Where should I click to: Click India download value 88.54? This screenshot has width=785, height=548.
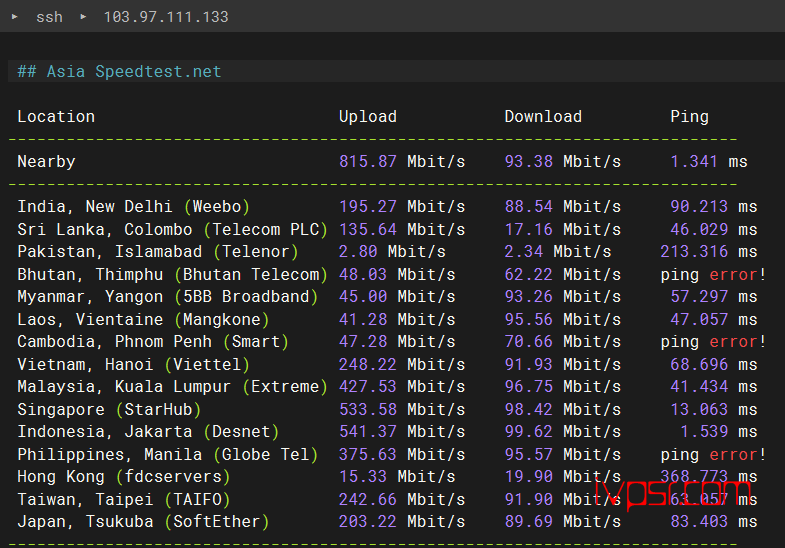tap(529, 207)
